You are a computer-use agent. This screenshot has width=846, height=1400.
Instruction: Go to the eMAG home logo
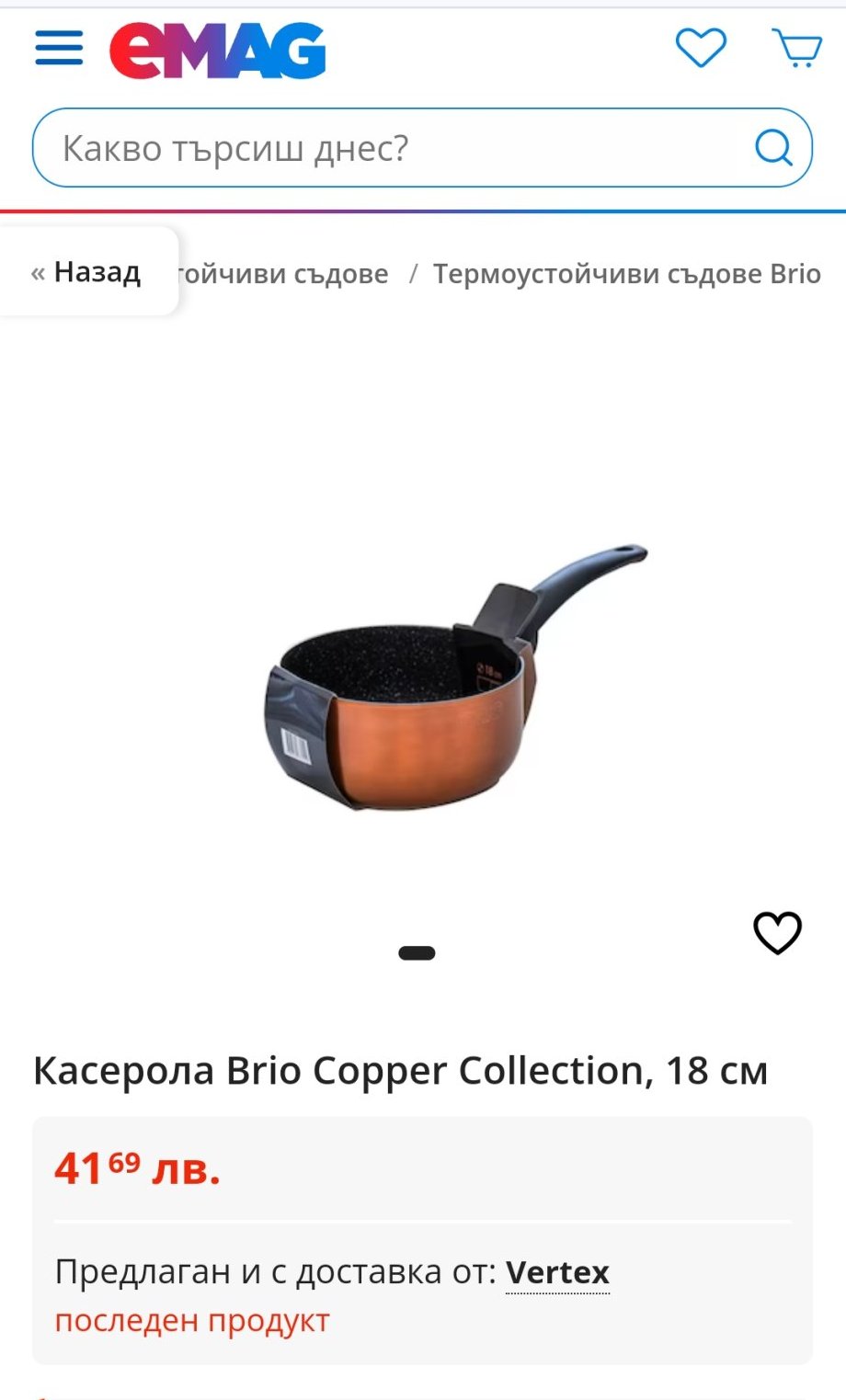[218, 51]
